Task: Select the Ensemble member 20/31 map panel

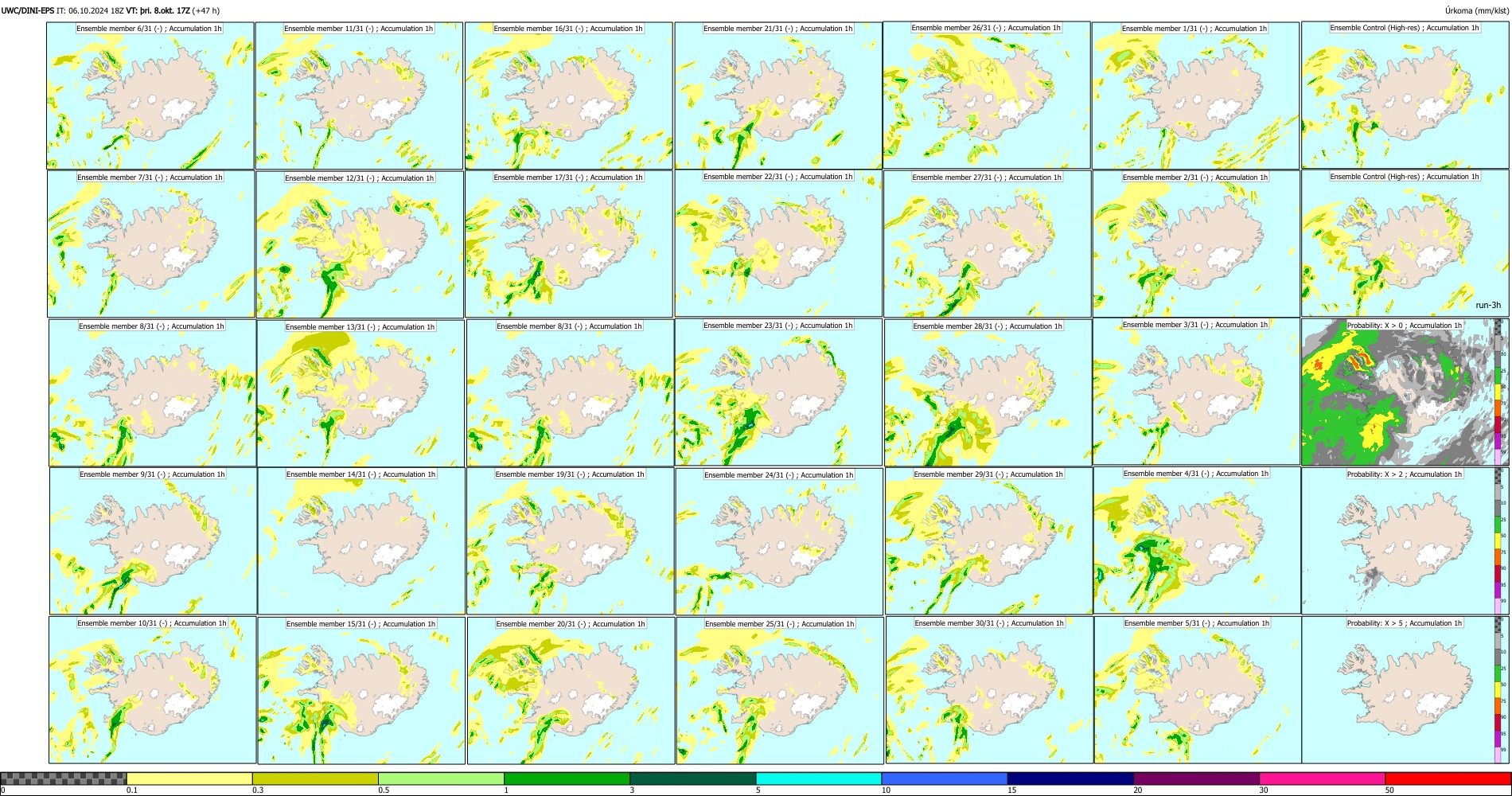Action: [571, 691]
